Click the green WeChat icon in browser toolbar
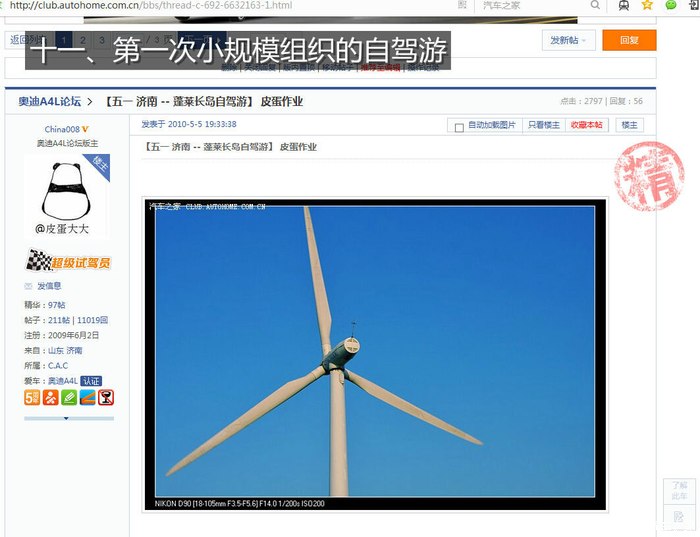This screenshot has height=537, width=700. click(671, 6)
